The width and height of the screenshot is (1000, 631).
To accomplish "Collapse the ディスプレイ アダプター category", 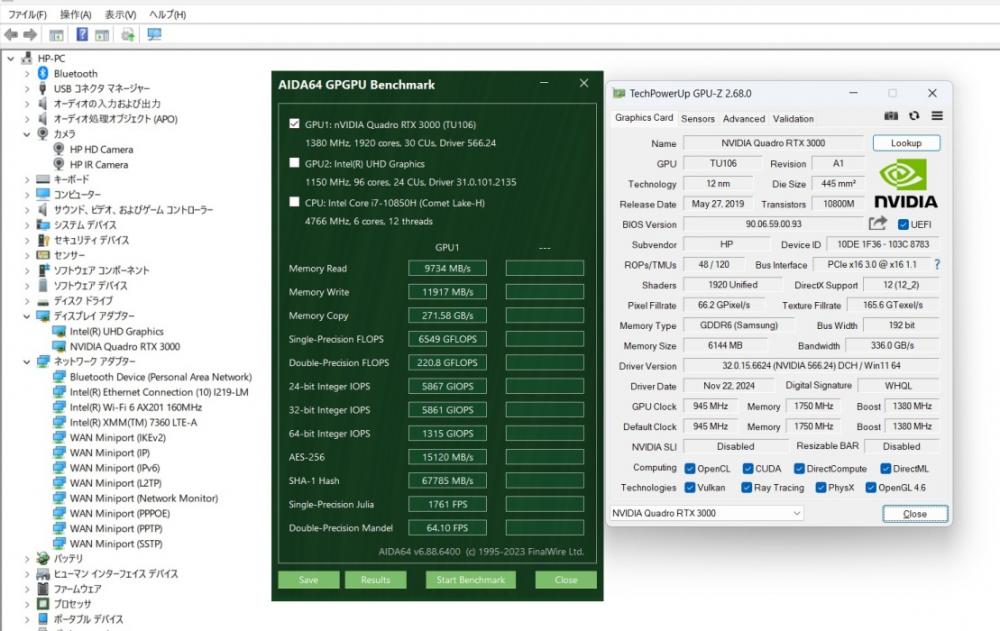I will point(27,316).
